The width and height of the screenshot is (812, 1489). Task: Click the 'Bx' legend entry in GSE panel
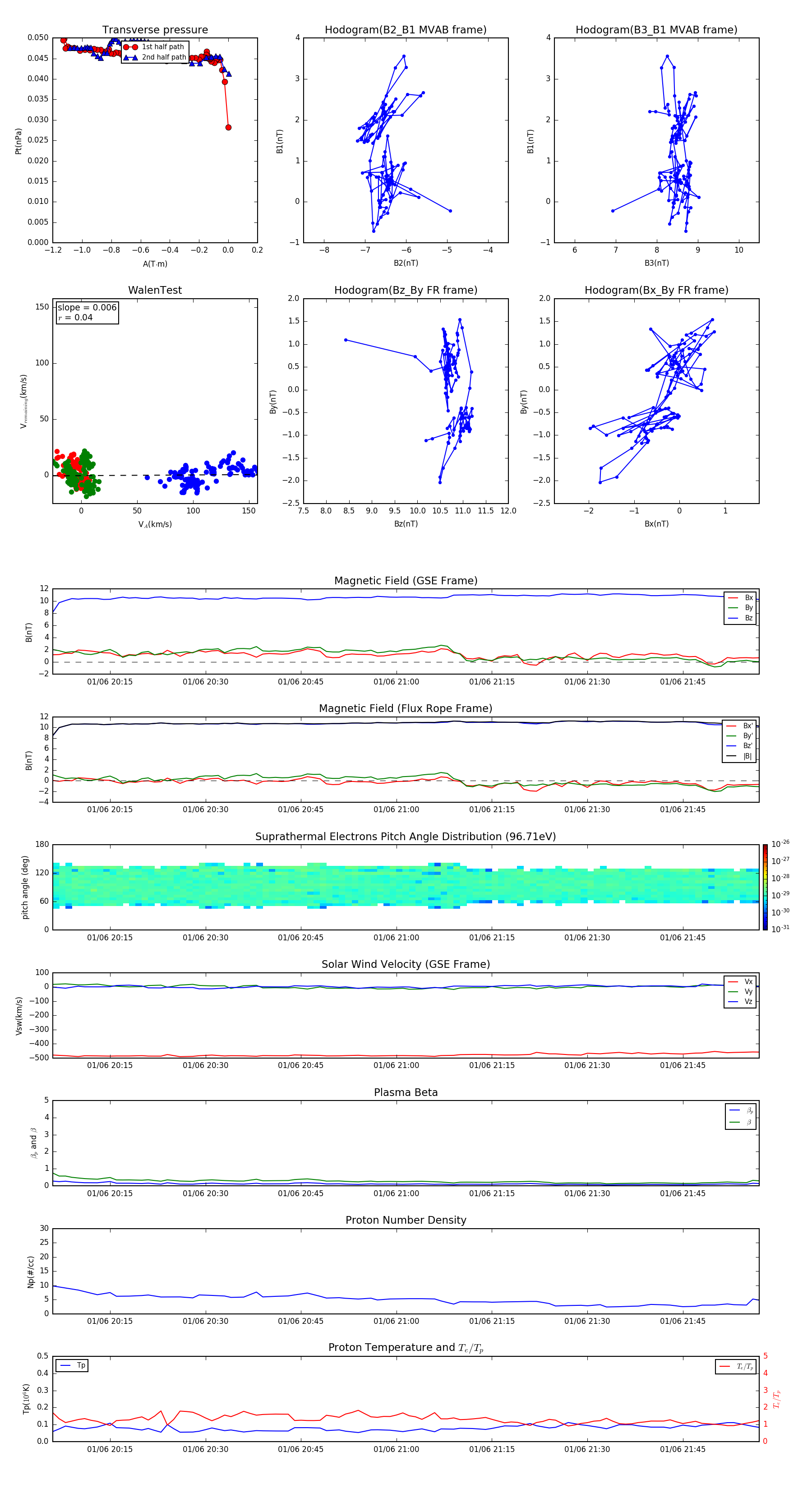tap(741, 598)
